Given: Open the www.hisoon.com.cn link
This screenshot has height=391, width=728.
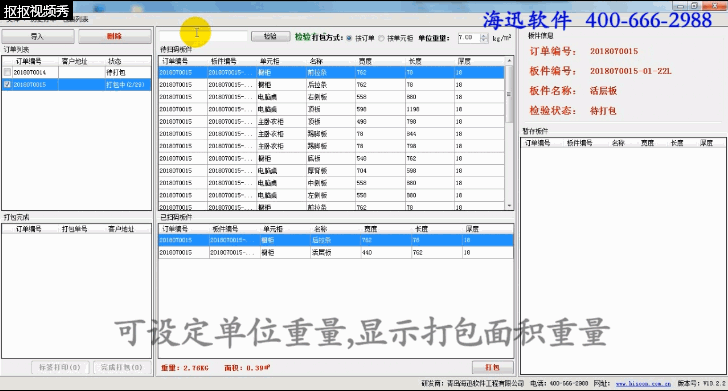Looking at the screenshot, I should (x=643, y=384).
